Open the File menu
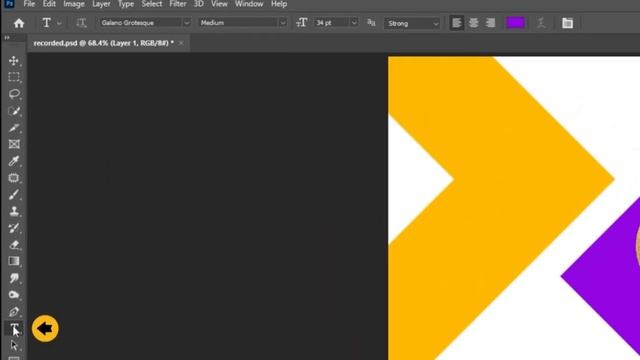Image resolution: width=640 pixels, height=360 pixels. (x=29, y=4)
